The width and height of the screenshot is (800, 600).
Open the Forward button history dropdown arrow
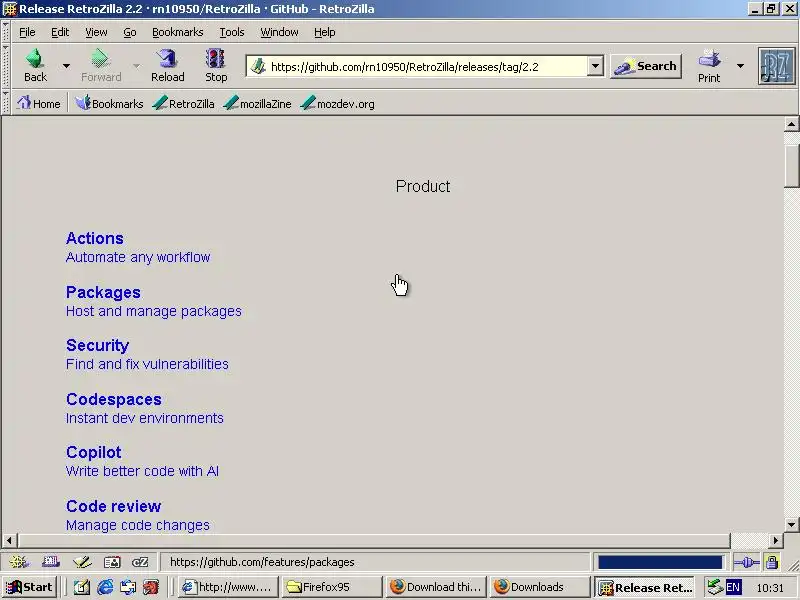[x=136, y=66]
